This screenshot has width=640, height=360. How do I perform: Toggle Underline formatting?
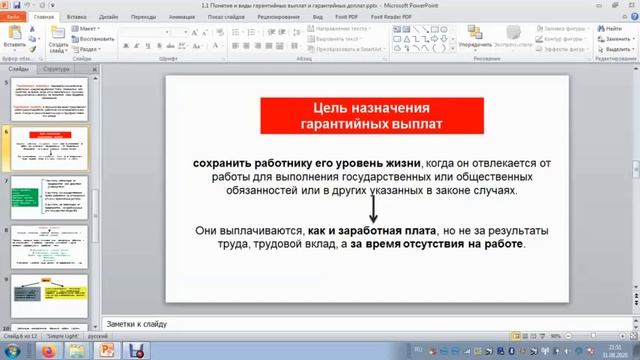(x=148, y=46)
